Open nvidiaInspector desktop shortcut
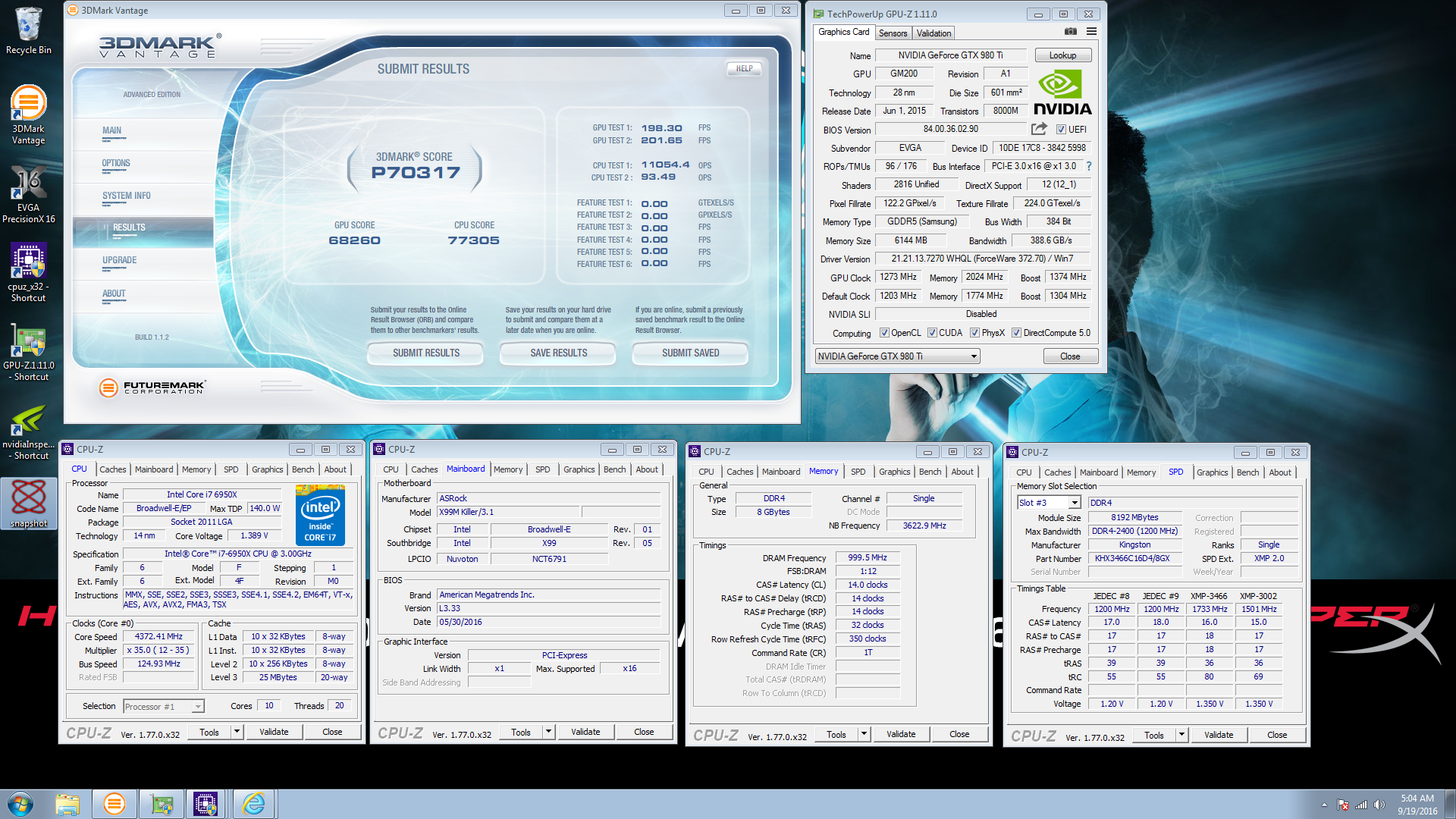Screen dimensions: 1456x819 pos(28,432)
